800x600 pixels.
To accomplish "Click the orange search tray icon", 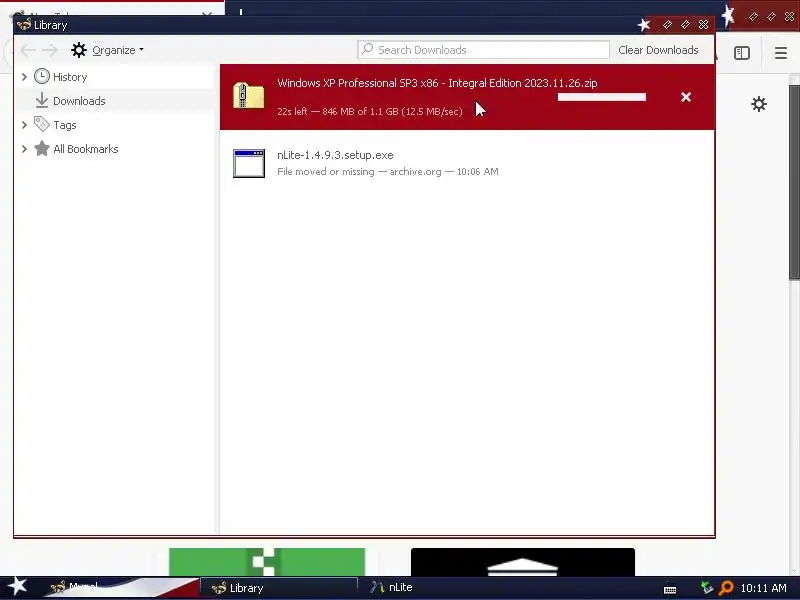I will [x=725, y=588].
